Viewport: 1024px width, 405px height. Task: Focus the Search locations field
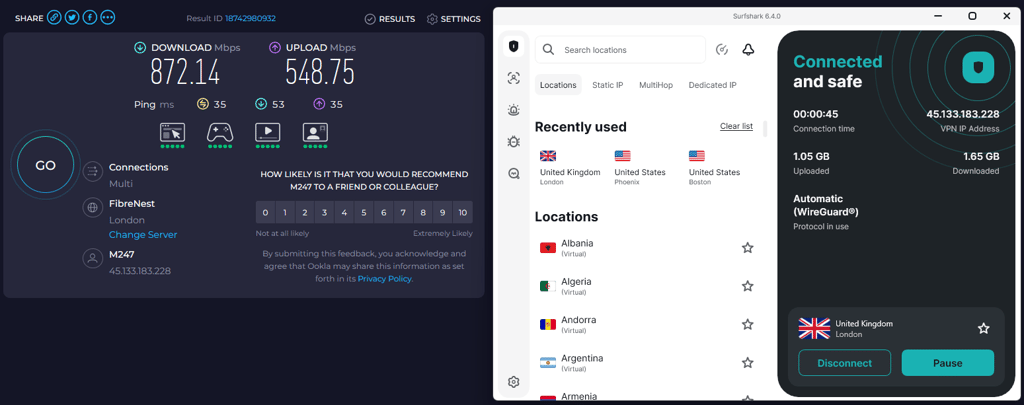tap(620, 50)
